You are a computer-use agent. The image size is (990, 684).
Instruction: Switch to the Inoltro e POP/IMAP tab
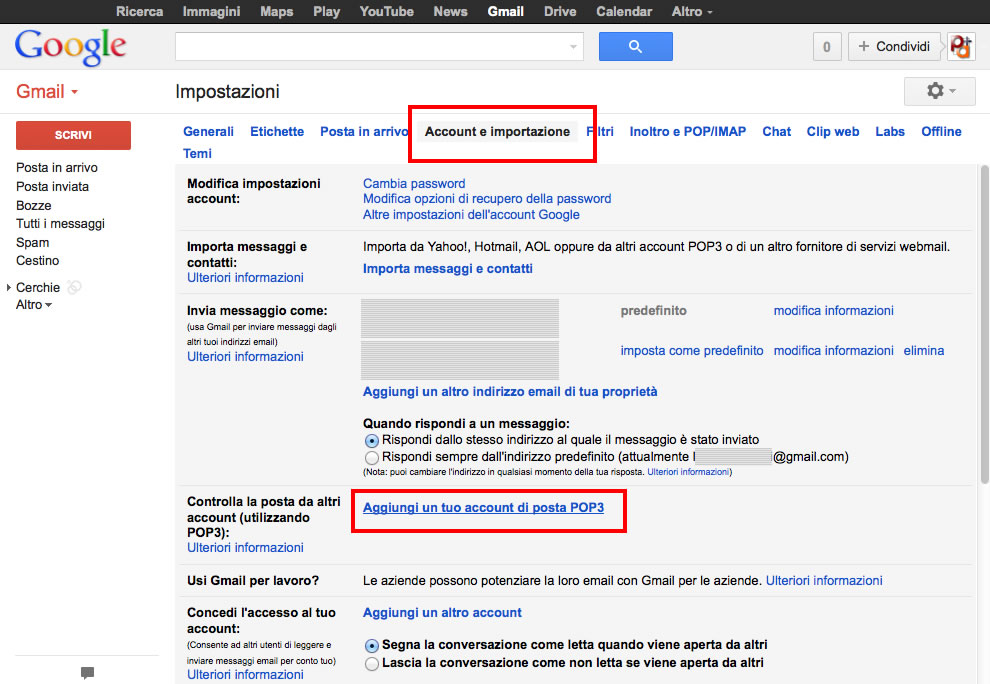click(687, 132)
